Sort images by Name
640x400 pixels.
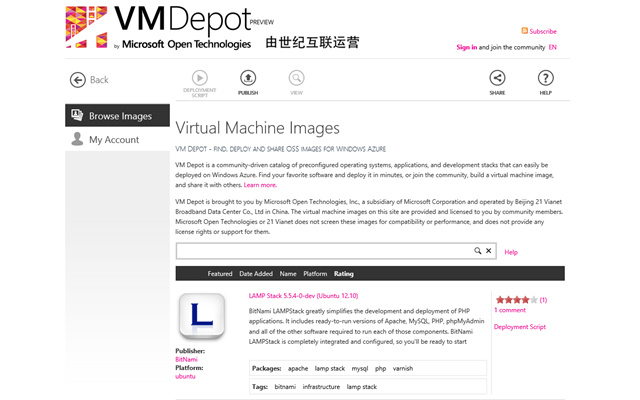(x=288, y=274)
